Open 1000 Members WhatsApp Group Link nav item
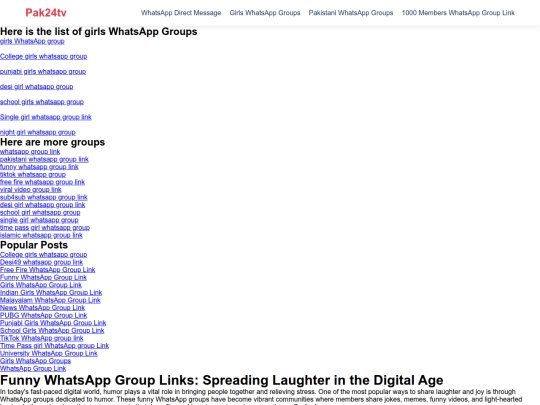 tap(458, 13)
